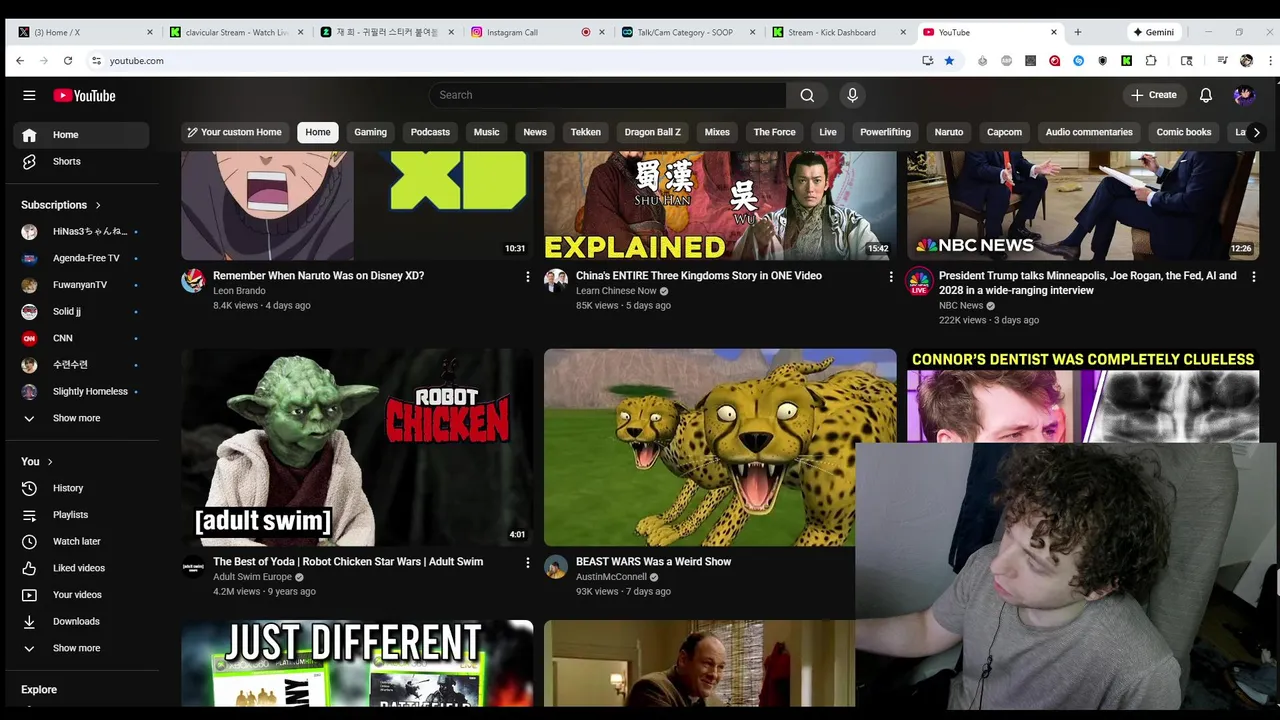The image size is (1280, 720).
Task: Select the Powerlifting chip
Action: pyautogui.click(x=885, y=132)
